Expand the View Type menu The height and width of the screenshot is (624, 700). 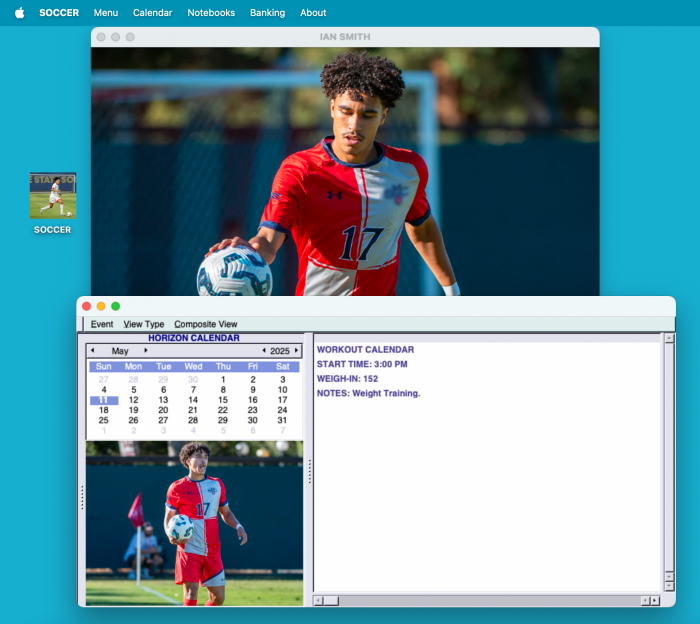(144, 324)
